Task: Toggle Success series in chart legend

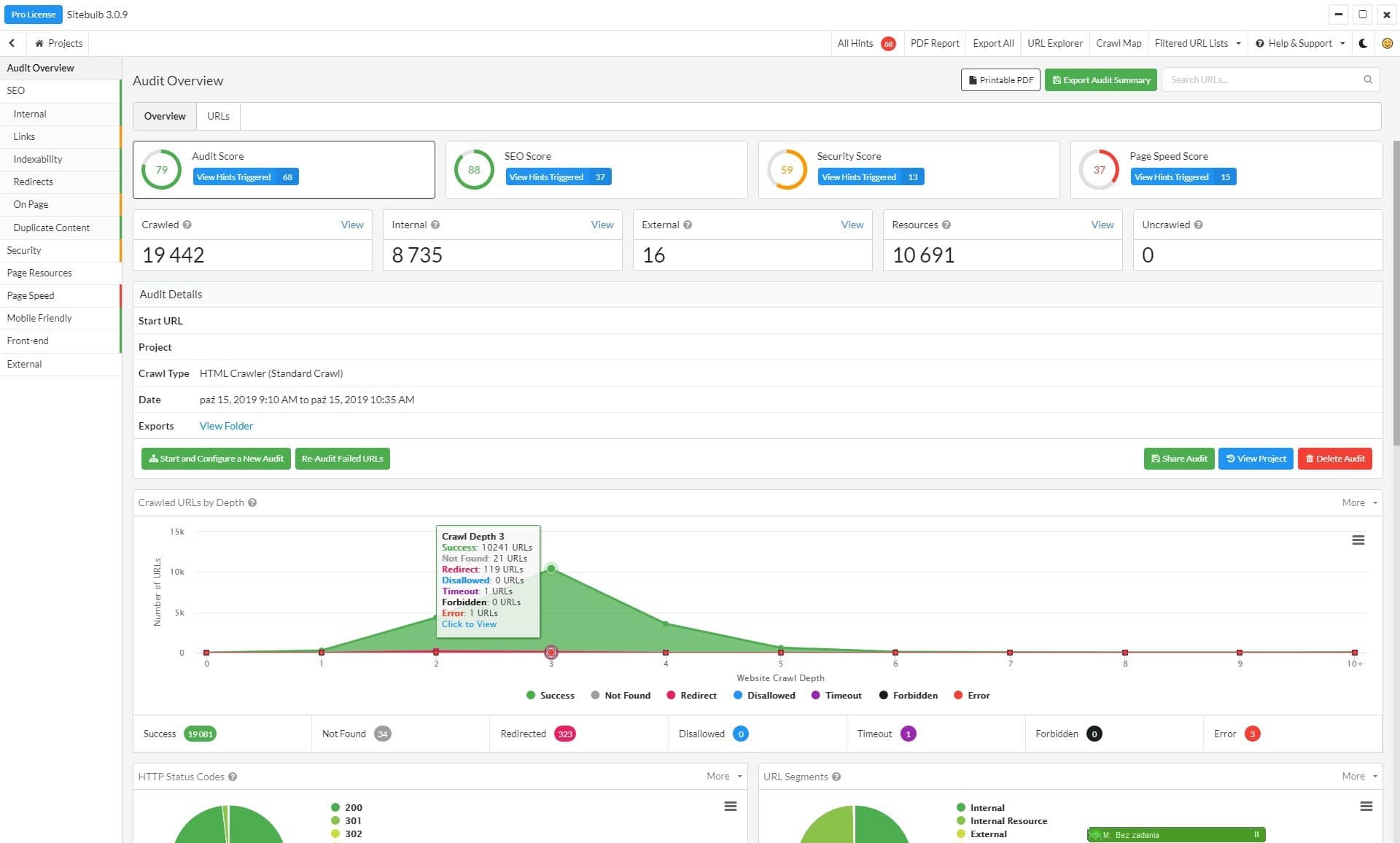Action: click(551, 696)
